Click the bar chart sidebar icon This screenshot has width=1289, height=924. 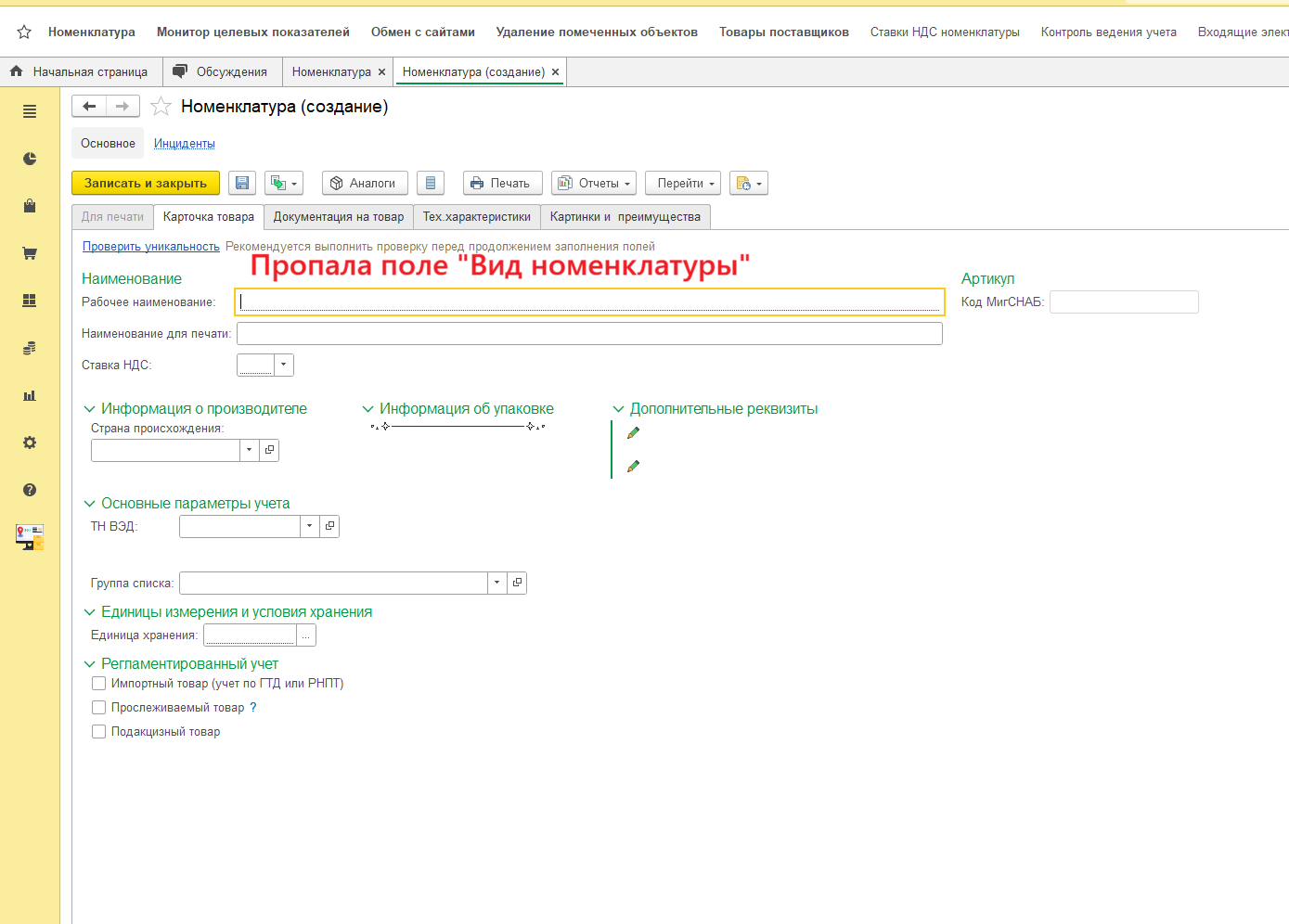click(x=30, y=395)
